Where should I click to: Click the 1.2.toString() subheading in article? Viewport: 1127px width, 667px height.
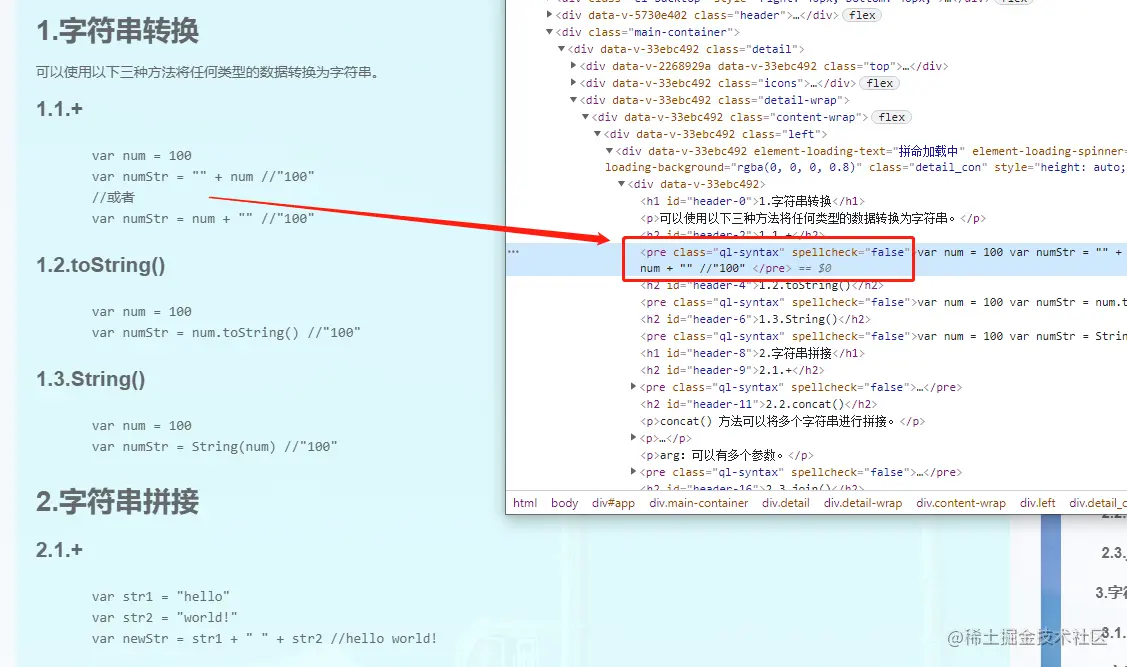(101, 265)
